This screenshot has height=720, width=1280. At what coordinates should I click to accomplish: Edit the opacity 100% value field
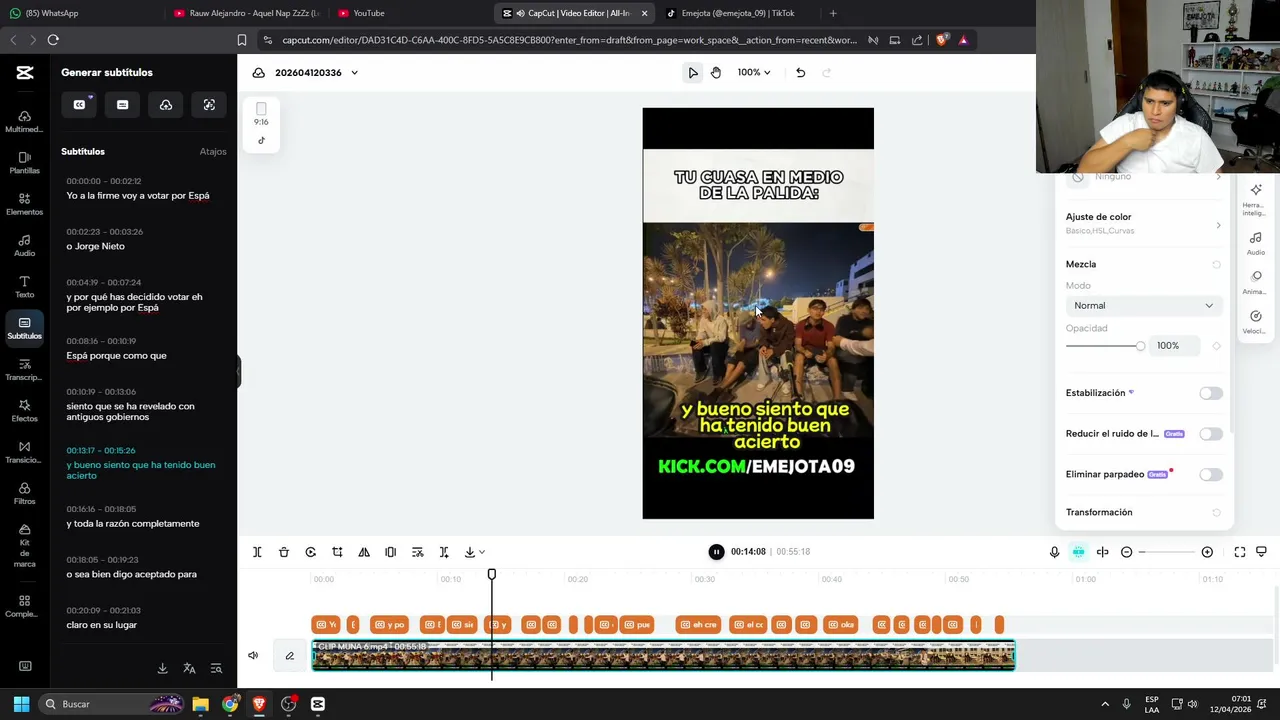(1175, 346)
